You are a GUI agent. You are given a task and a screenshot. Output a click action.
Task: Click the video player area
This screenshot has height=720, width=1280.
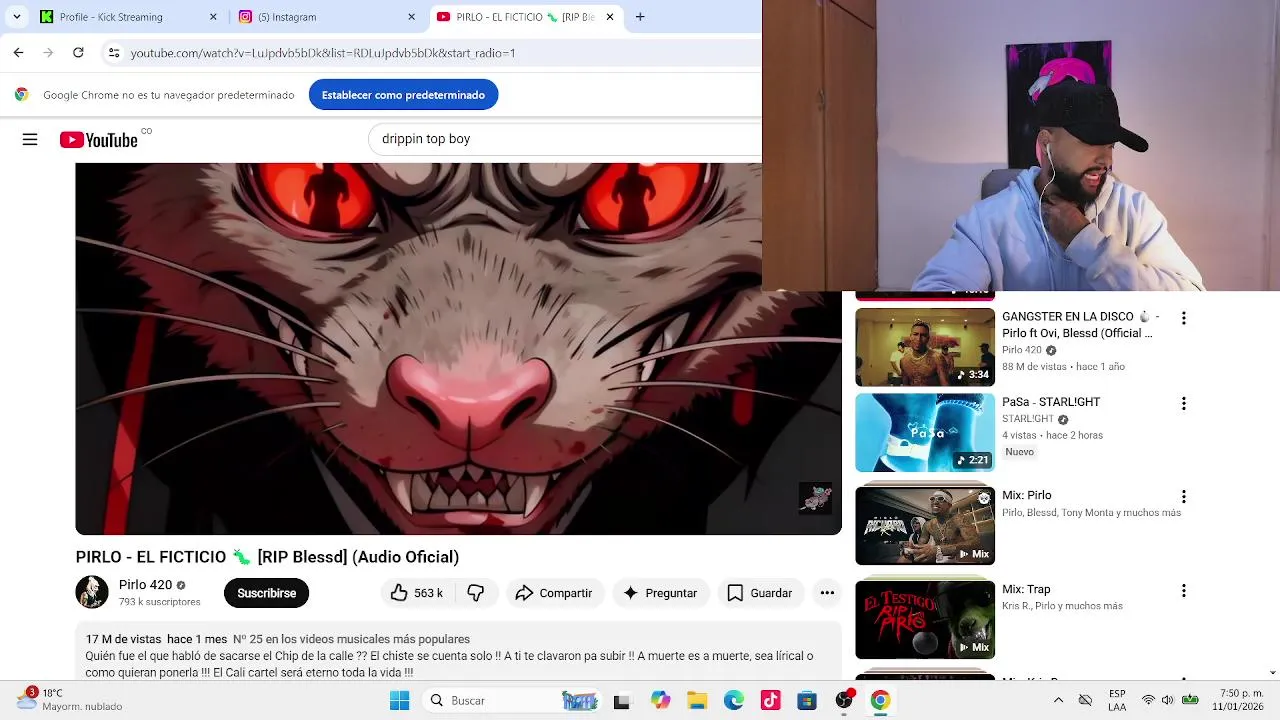click(458, 349)
